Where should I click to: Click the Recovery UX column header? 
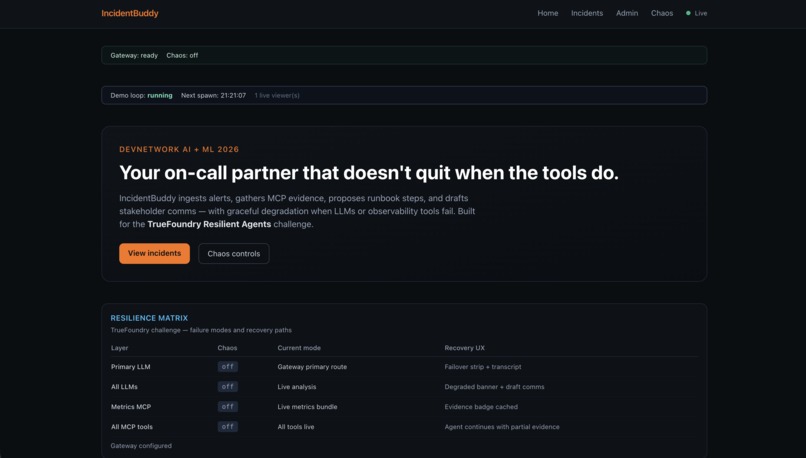(465, 348)
